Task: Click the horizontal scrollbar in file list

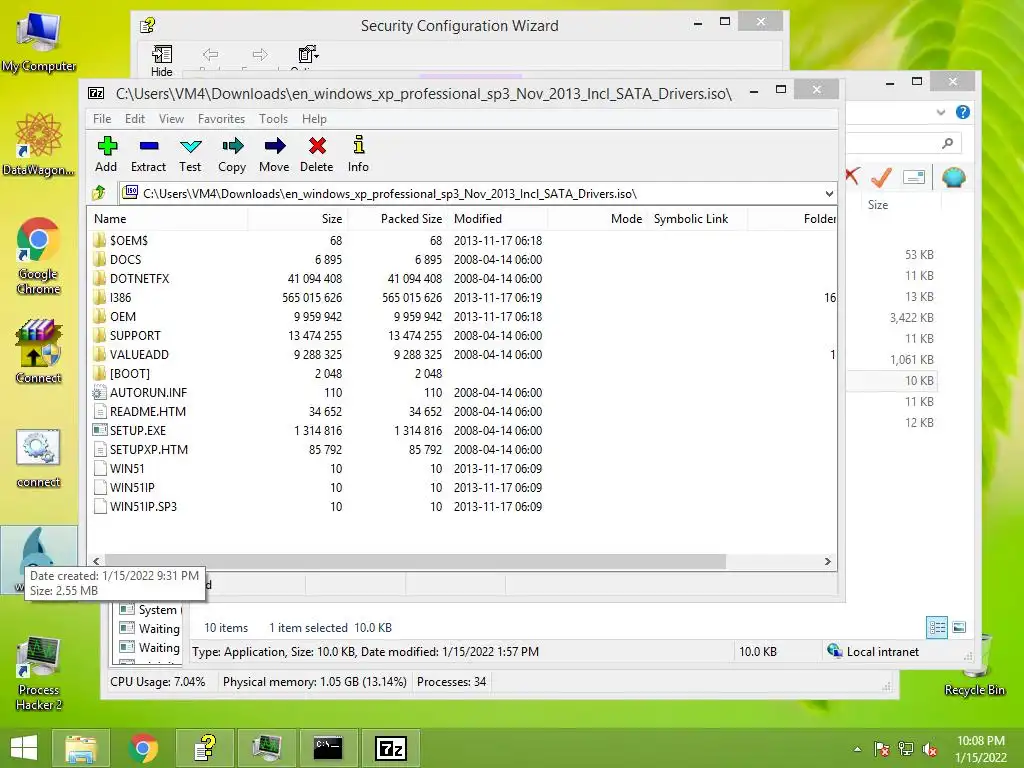Action: [x=415, y=561]
